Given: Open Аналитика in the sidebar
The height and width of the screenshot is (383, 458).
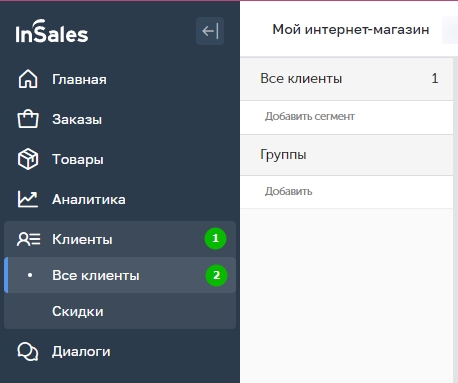Looking at the screenshot, I should pos(120,199).
